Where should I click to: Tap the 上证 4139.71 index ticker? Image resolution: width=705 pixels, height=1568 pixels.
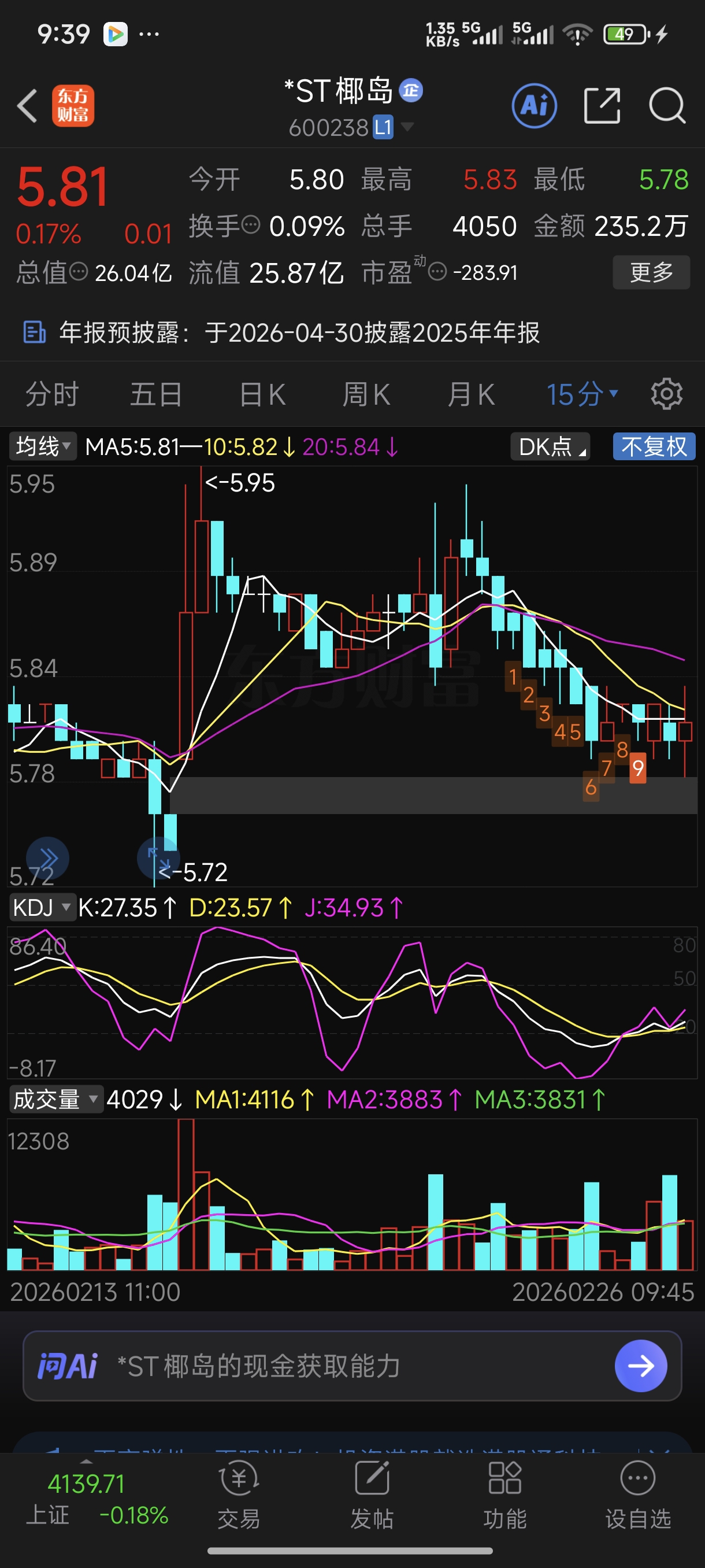97,1499
